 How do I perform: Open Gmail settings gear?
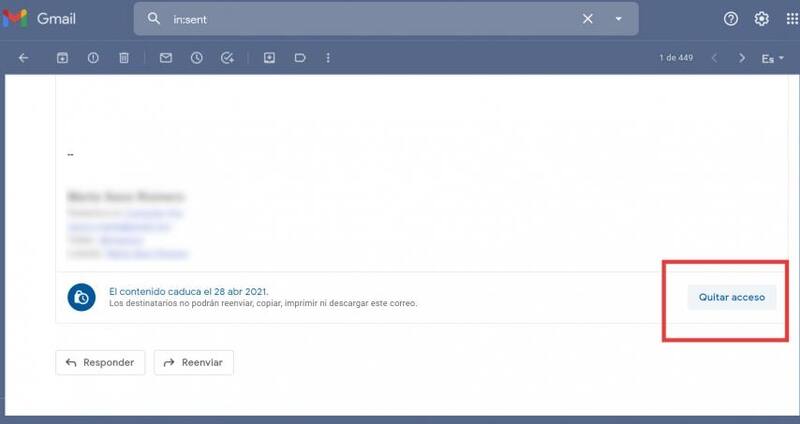click(x=762, y=19)
